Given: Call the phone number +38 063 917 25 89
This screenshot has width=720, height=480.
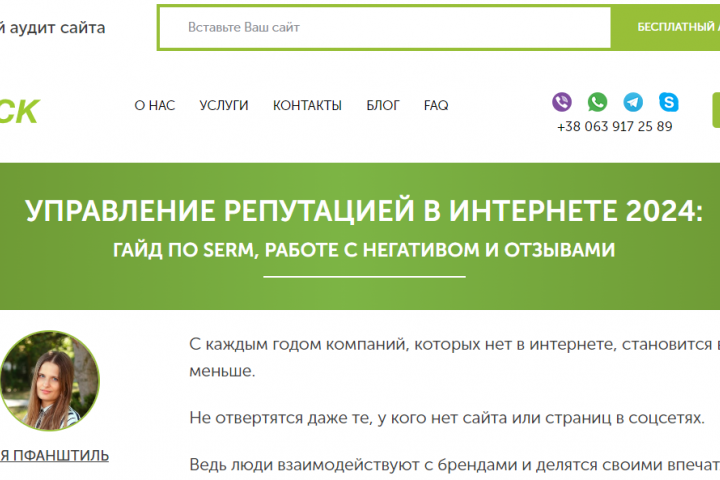Looking at the screenshot, I should (x=614, y=126).
